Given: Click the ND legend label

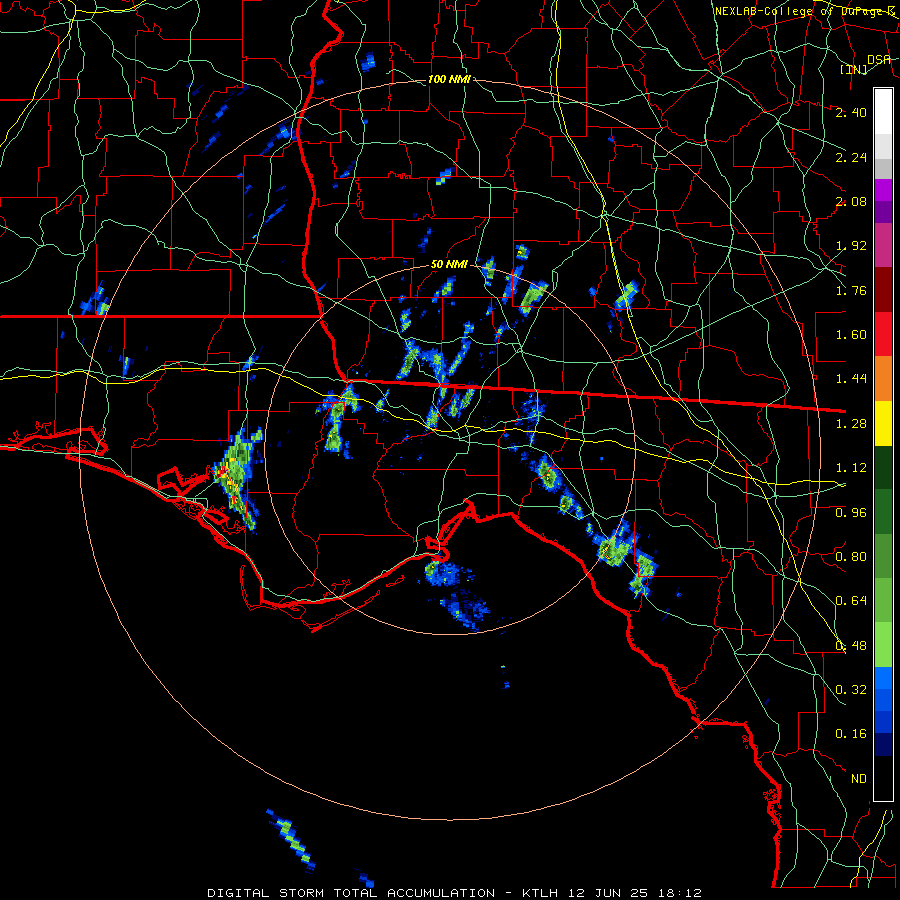Looking at the screenshot, I should (859, 779).
